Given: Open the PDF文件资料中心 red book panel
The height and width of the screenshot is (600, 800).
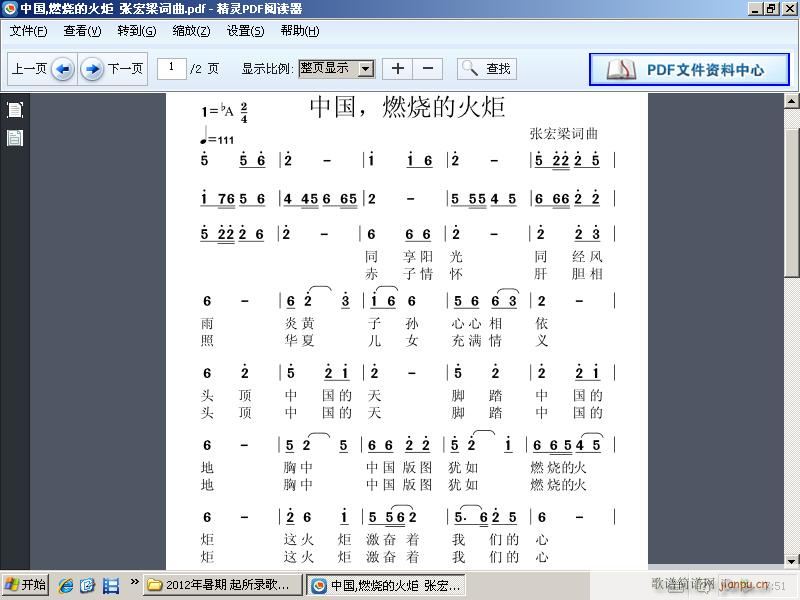Looking at the screenshot, I should (x=688, y=69).
